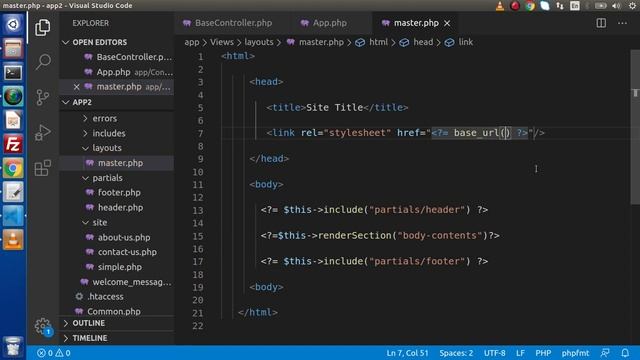Click the link breadcrumb item
Viewport: 640px width, 360px height.
coord(466,42)
